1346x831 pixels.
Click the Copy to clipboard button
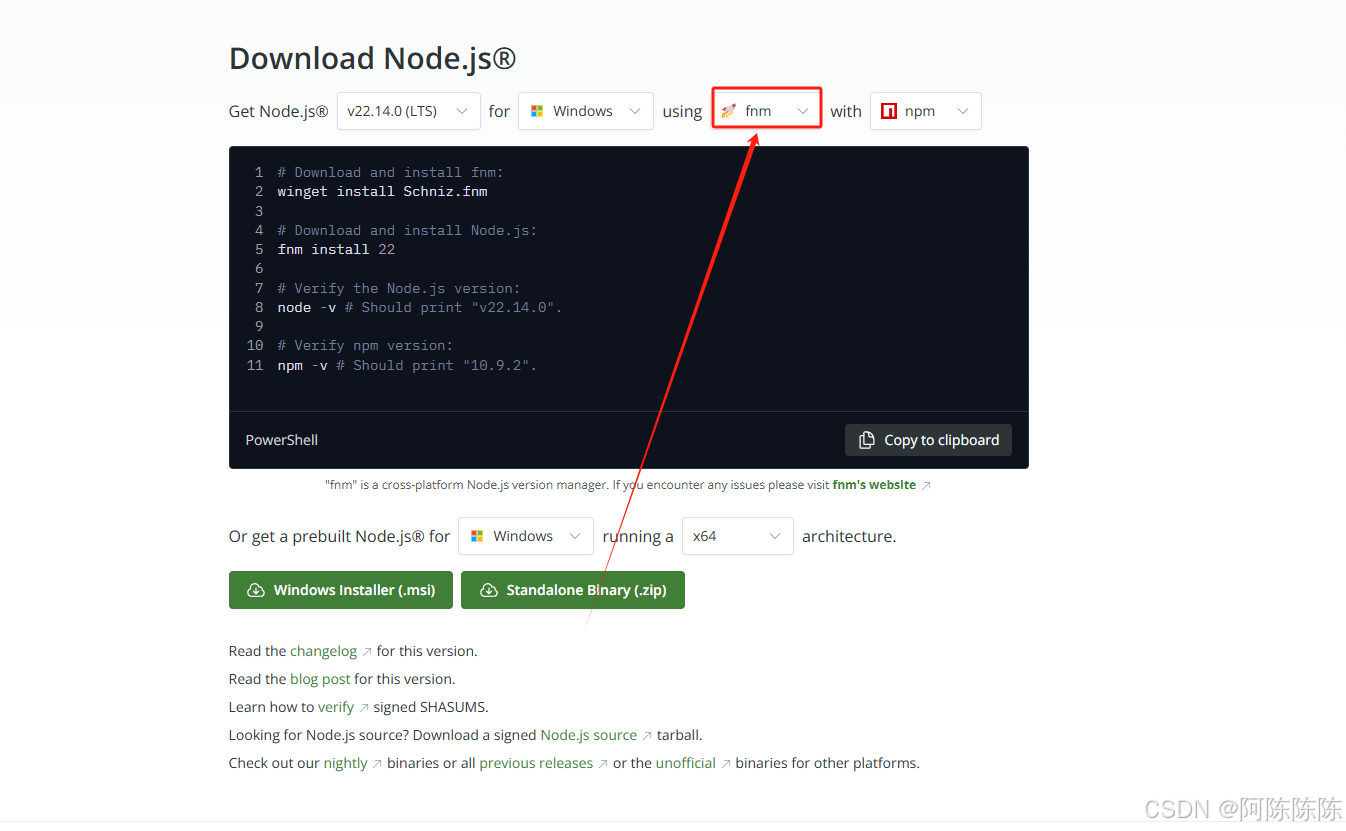click(928, 440)
